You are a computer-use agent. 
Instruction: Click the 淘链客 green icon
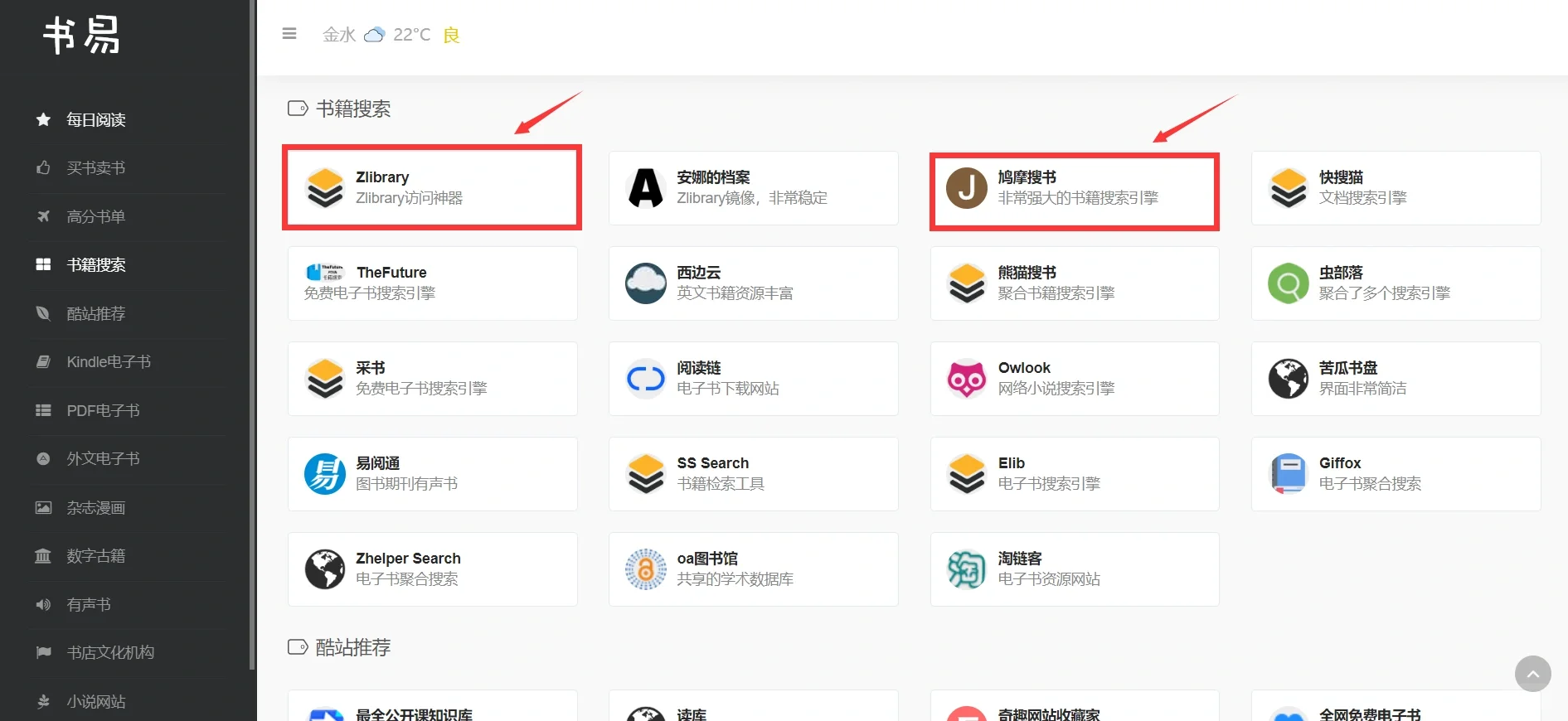point(967,569)
